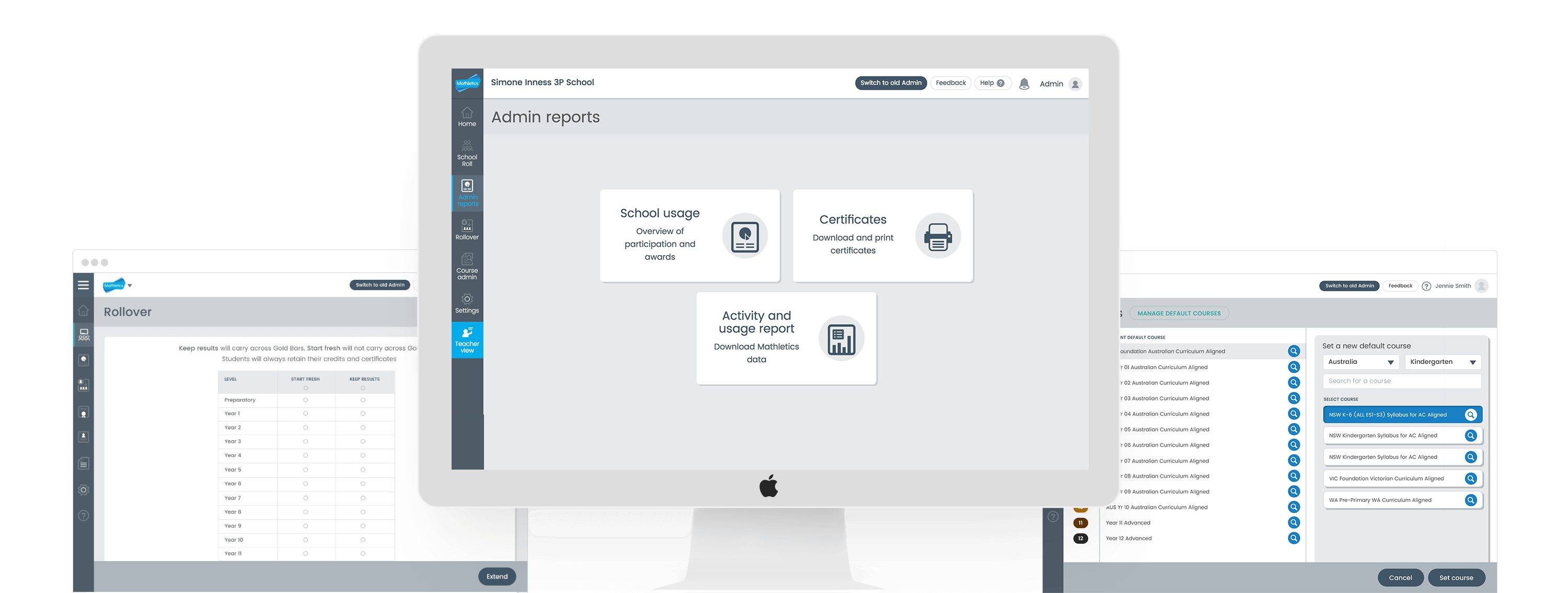Expand the Mathletics logo dropdown arrow in the Rollover window

(x=130, y=286)
